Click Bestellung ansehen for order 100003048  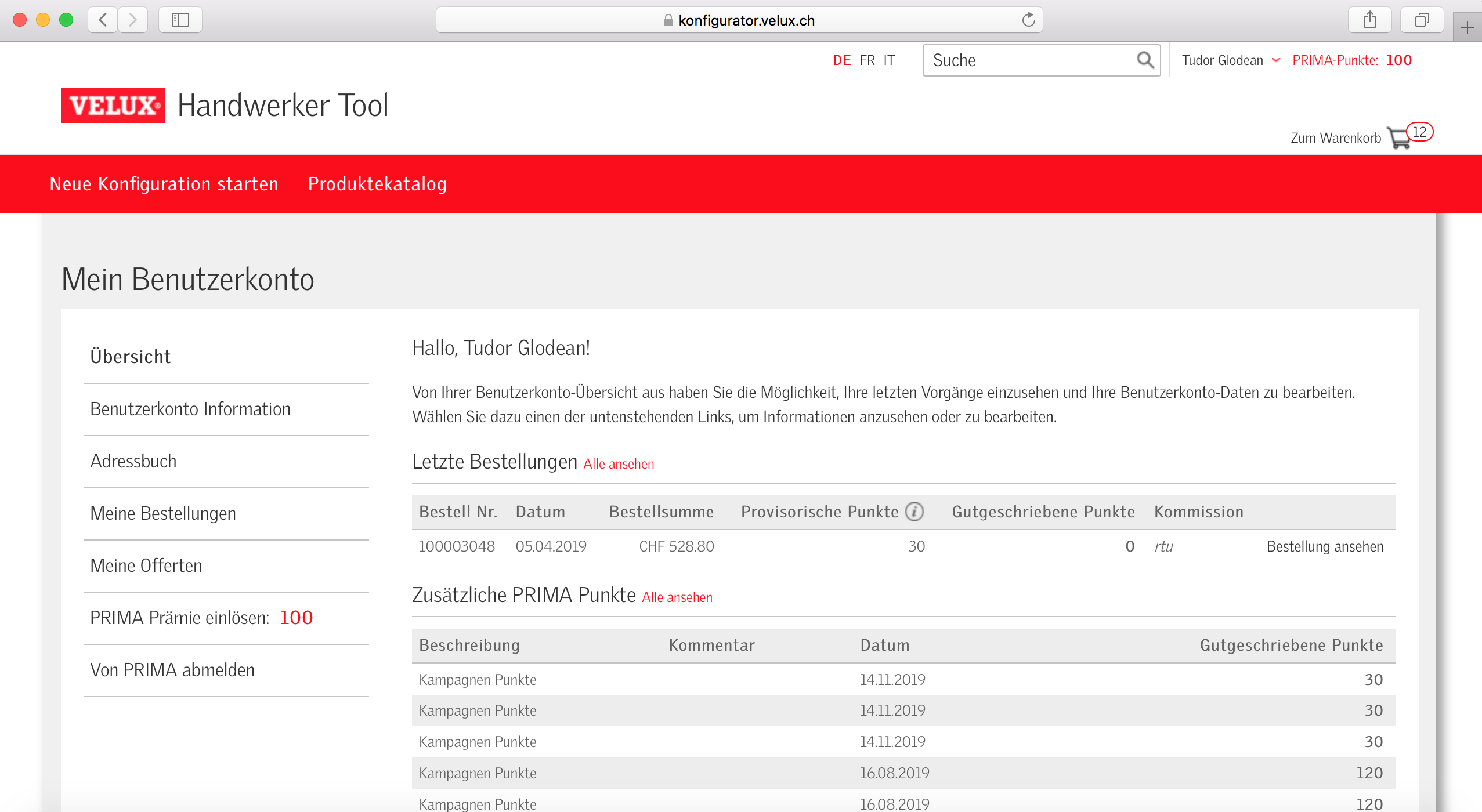(x=1325, y=546)
